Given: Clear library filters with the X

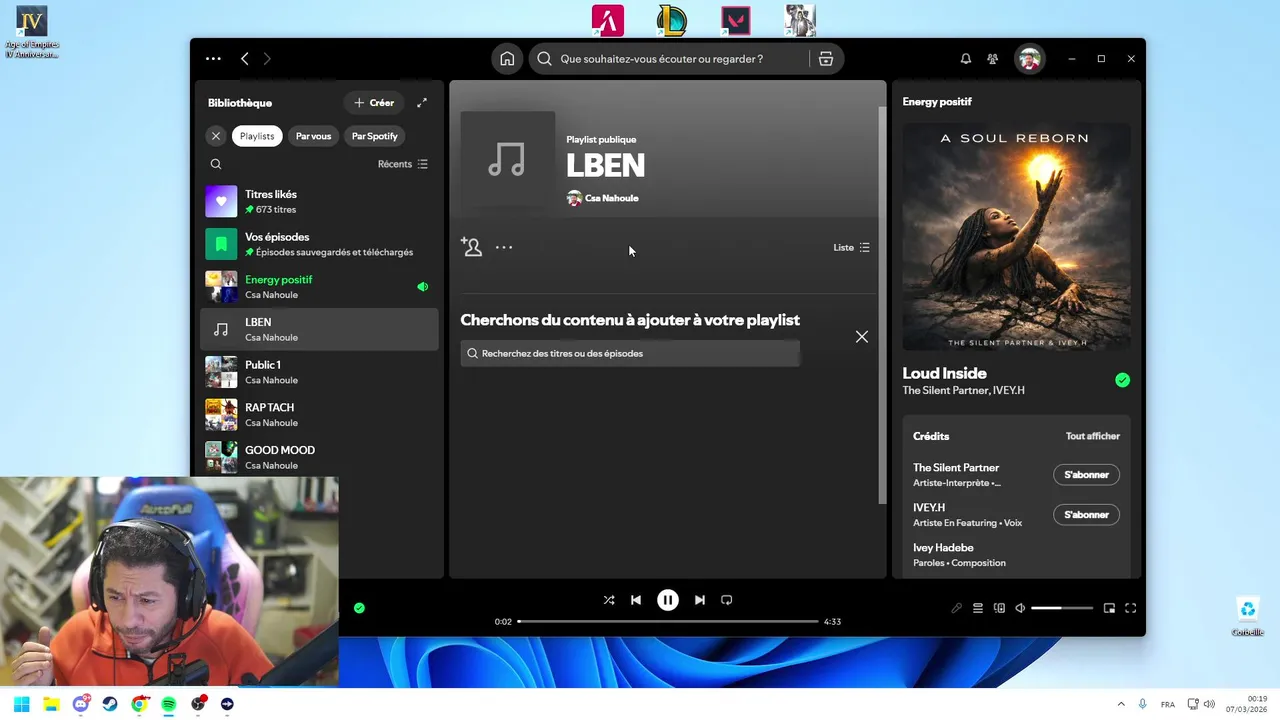Looking at the screenshot, I should [216, 136].
